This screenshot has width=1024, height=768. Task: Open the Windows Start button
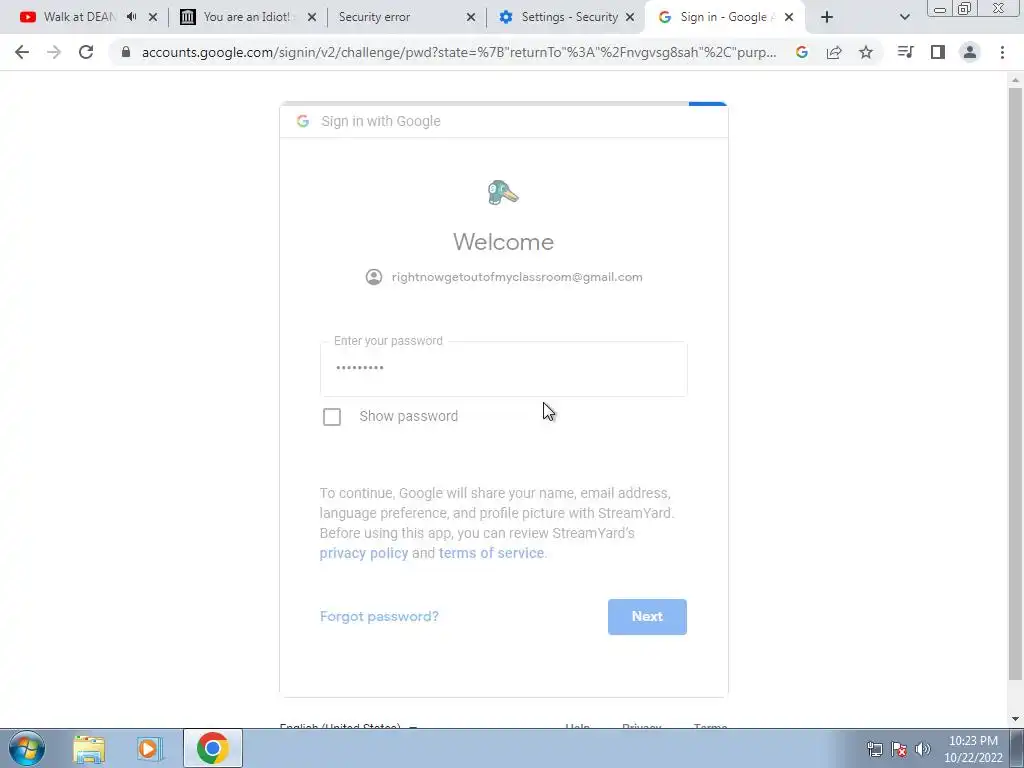tap(27, 748)
